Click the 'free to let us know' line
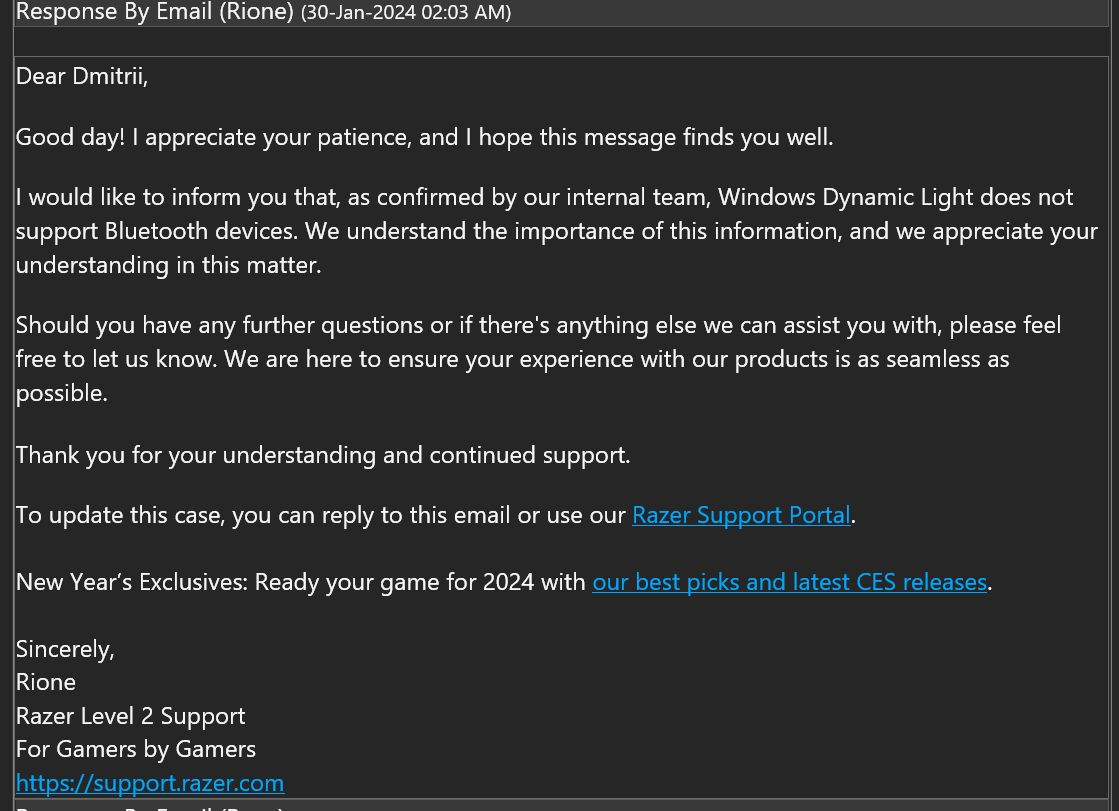Viewport: 1119px width, 811px height. pos(512,359)
